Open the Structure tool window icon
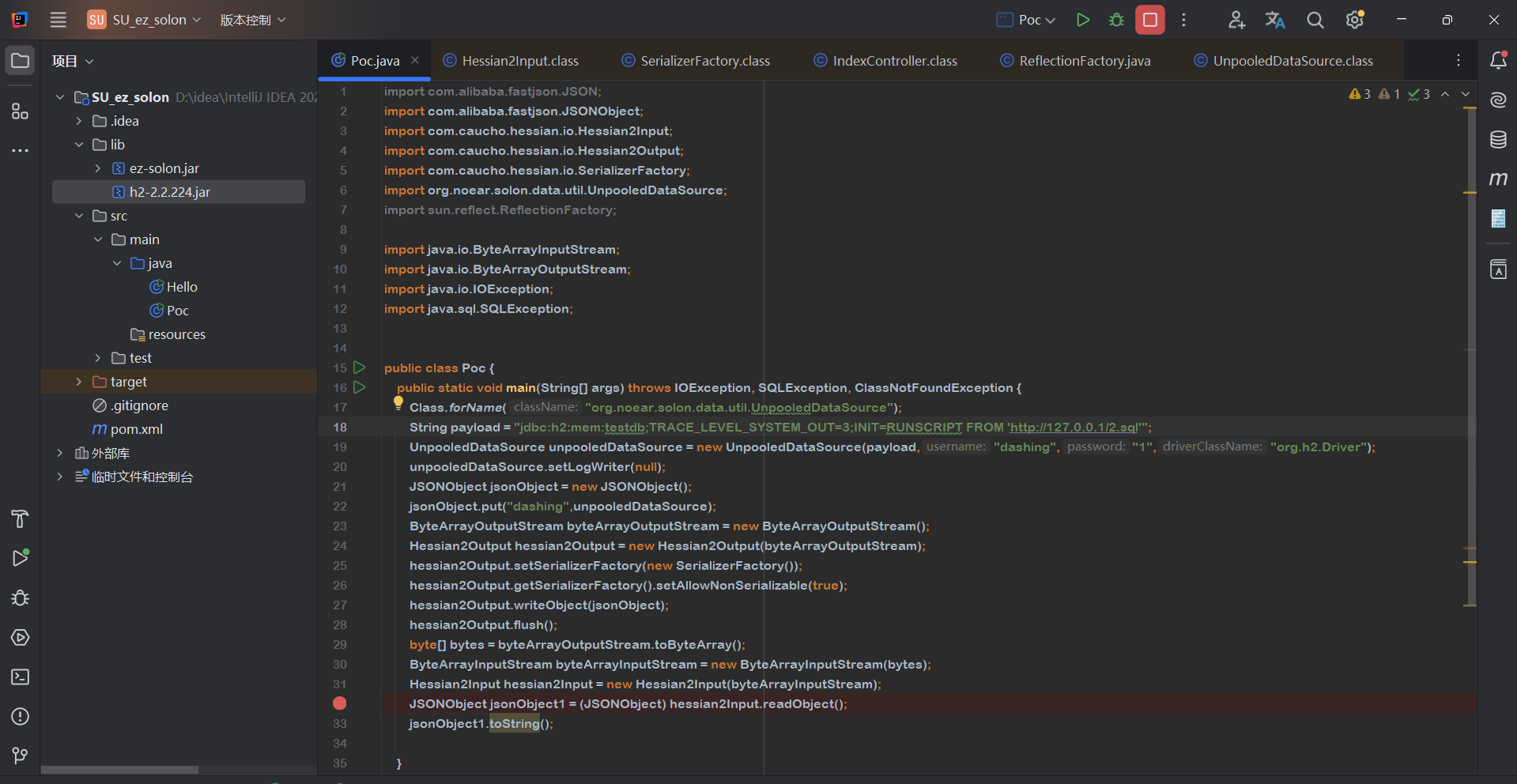Viewport: 1517px width, 784px height. coord(21,111)
